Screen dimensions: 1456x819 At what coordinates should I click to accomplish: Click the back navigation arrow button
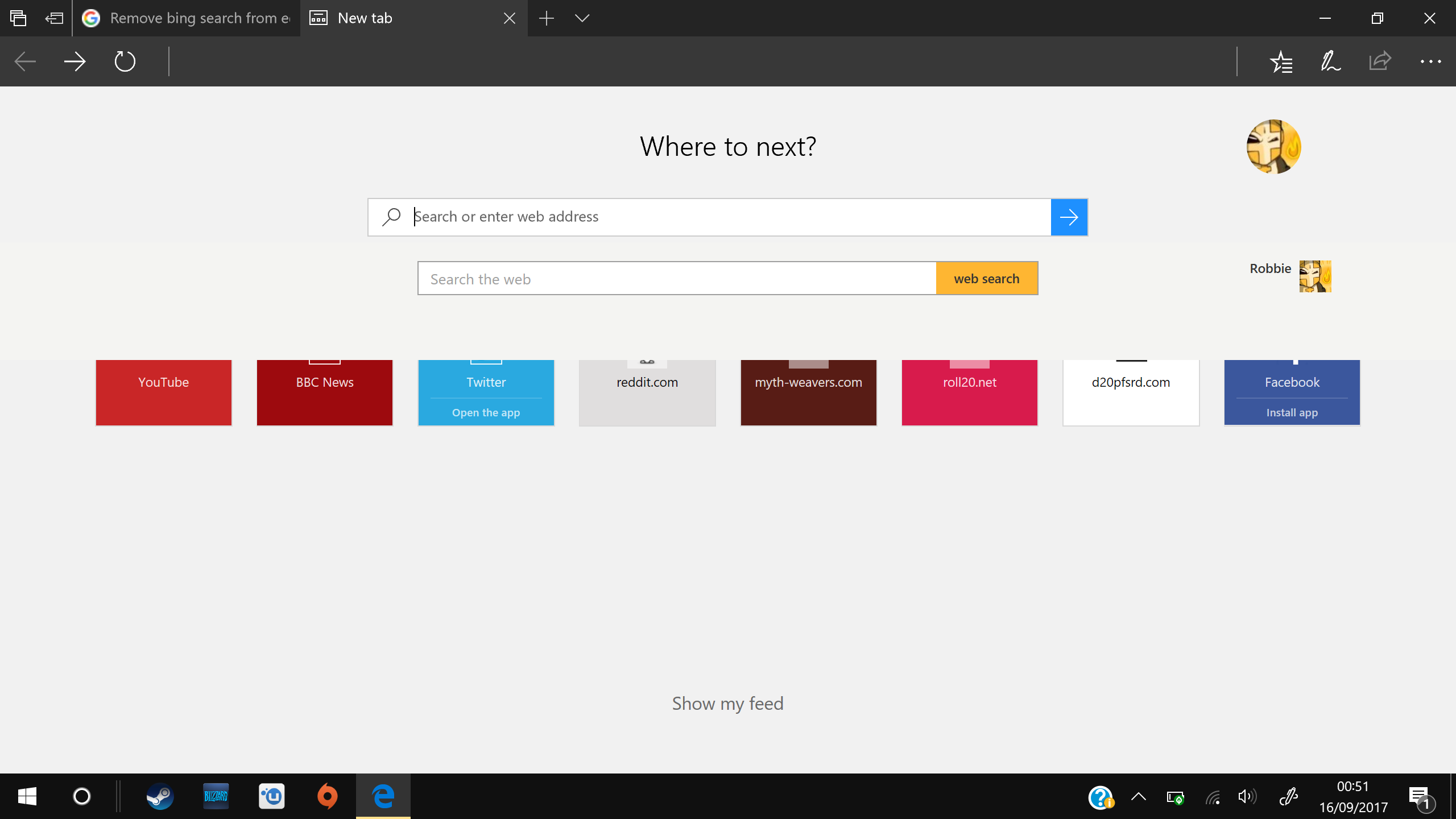25,61
